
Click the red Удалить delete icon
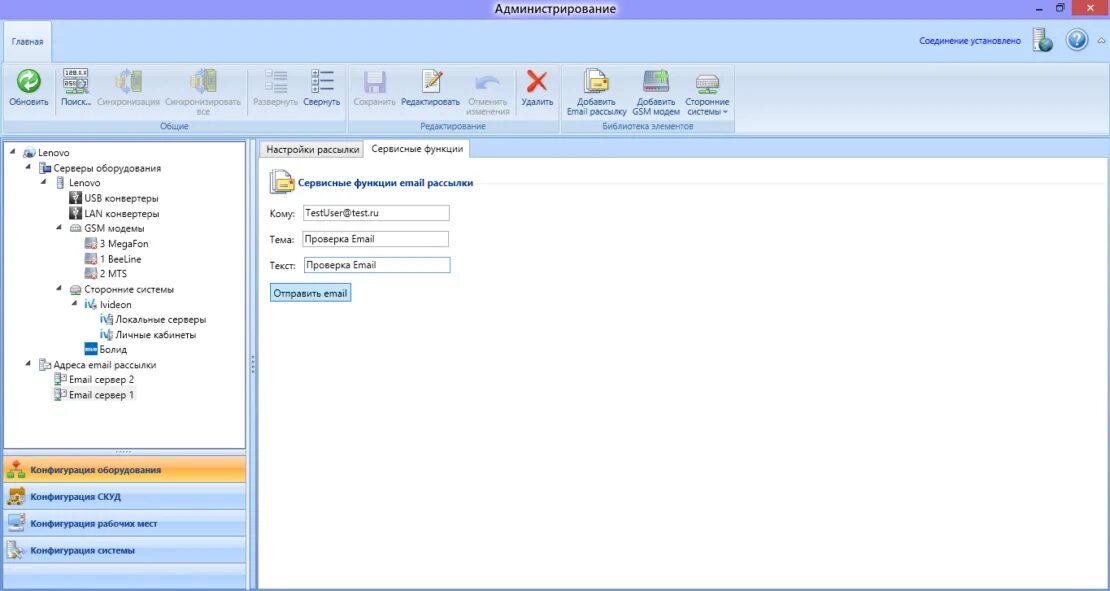pos(537,81)
